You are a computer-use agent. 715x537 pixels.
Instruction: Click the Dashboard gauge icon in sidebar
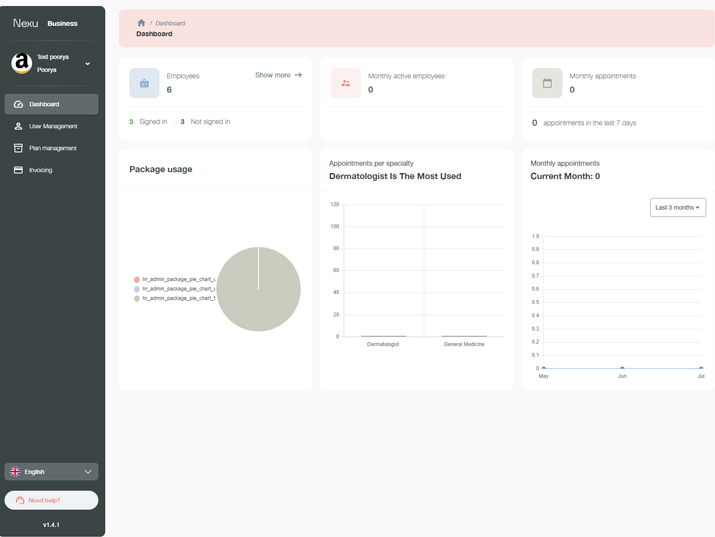click(x=18, y=104)
